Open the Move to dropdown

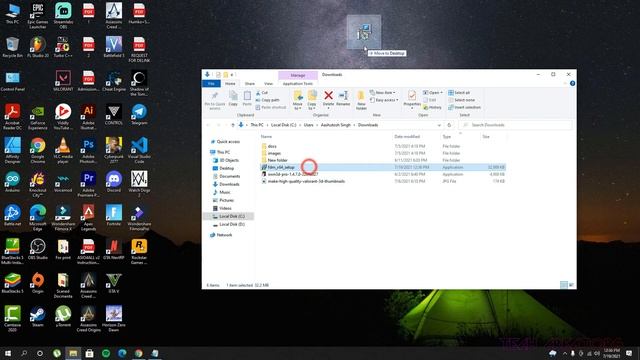pyautogui.click(x=298, y=100)
